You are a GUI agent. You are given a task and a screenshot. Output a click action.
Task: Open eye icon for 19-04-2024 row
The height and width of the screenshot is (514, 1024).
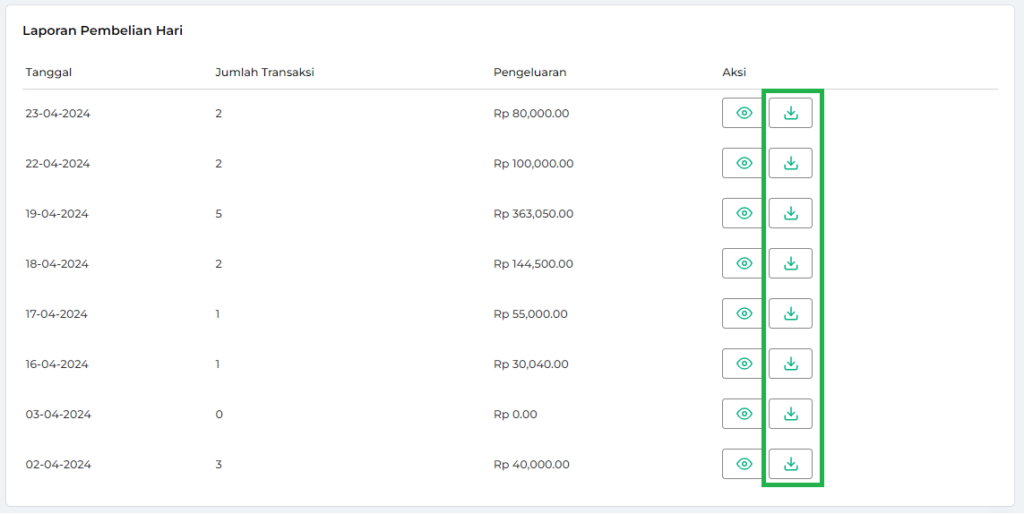coord(743,213)
